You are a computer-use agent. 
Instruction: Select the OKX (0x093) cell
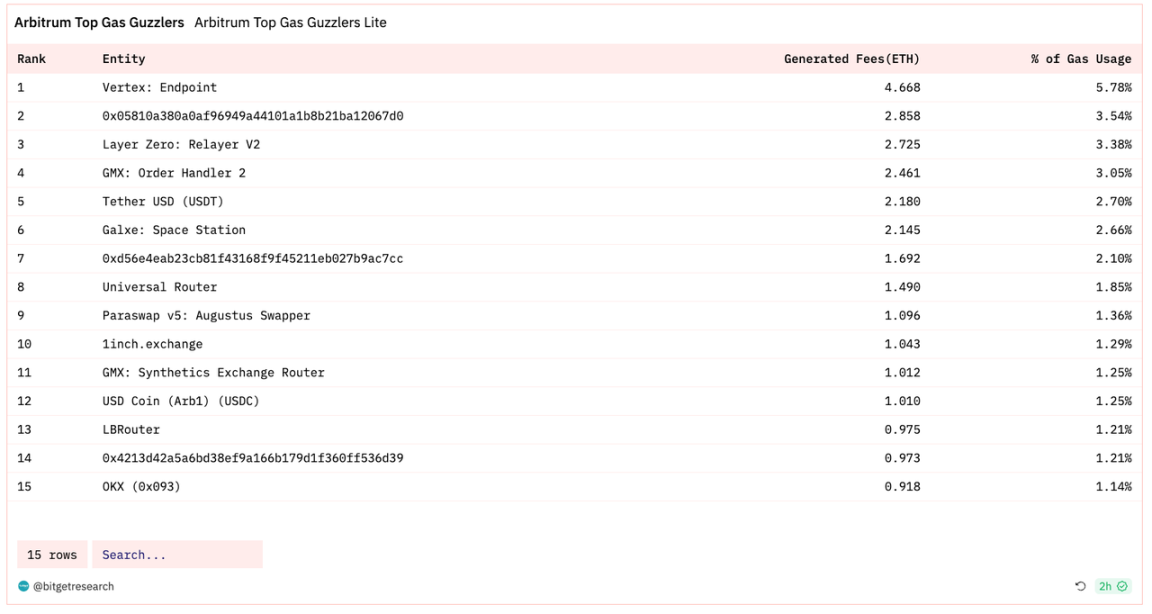point(141,486)
